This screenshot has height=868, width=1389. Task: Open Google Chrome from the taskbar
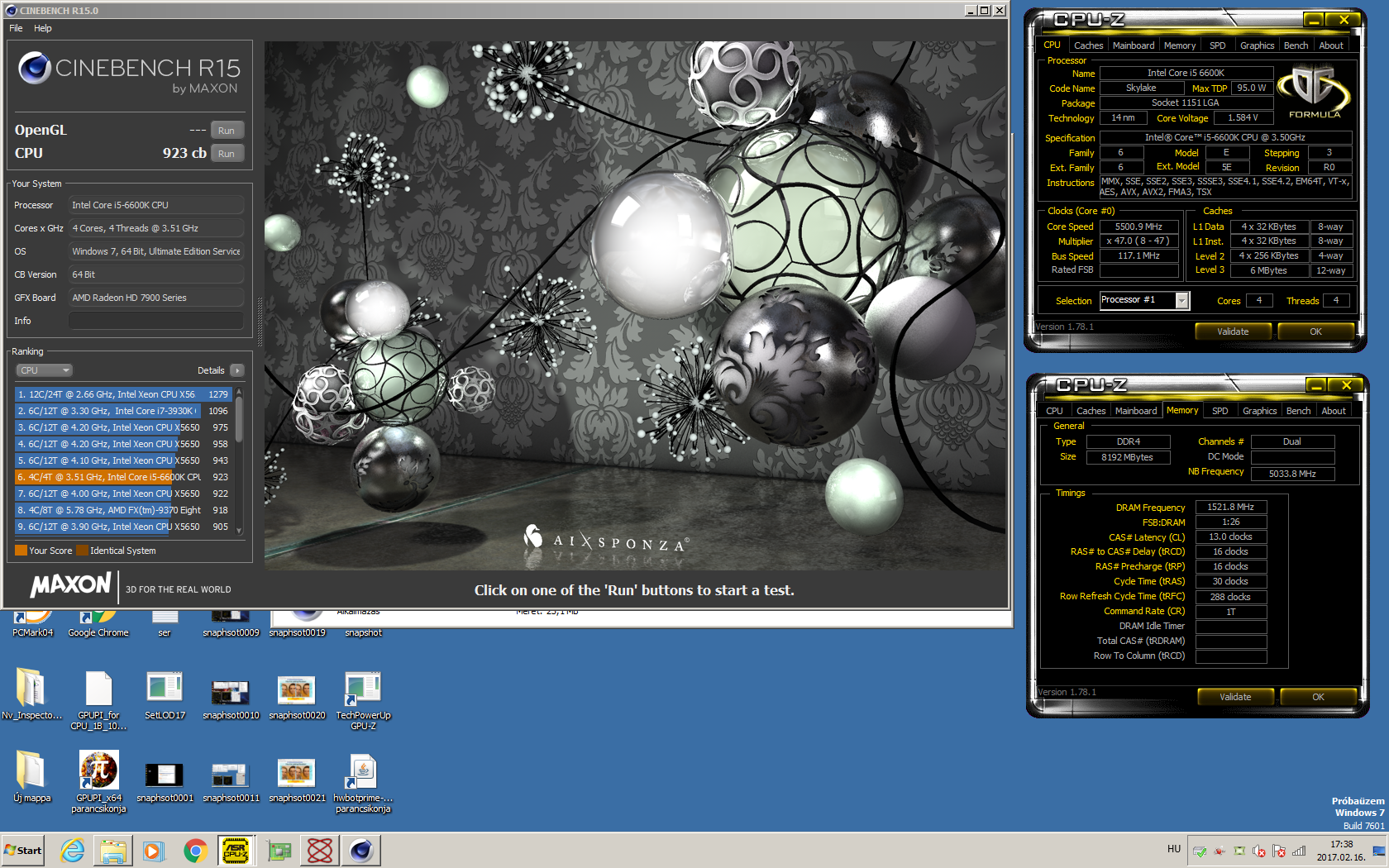pos(195,851)
